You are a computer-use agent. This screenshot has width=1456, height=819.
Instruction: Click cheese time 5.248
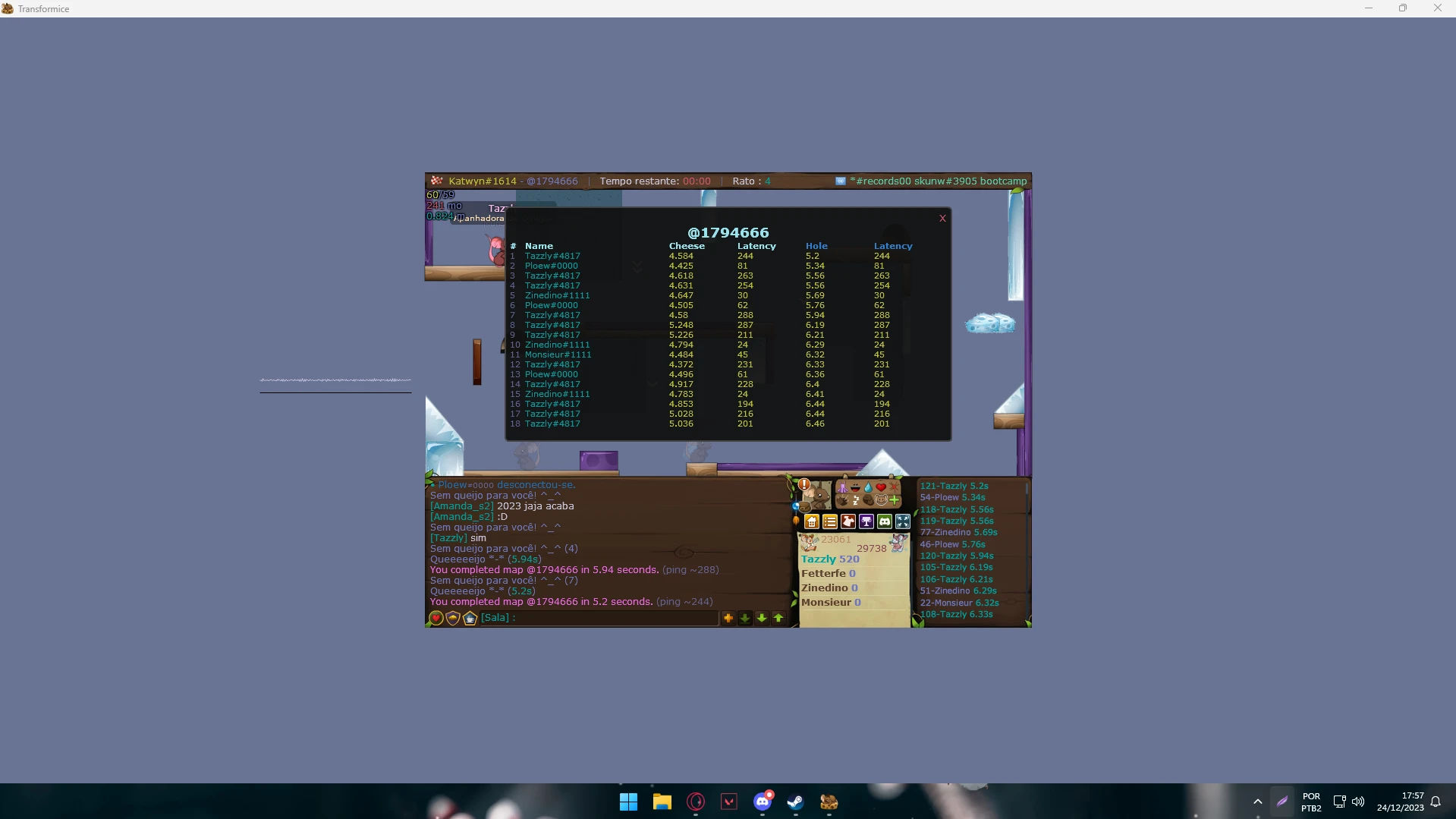681,325
